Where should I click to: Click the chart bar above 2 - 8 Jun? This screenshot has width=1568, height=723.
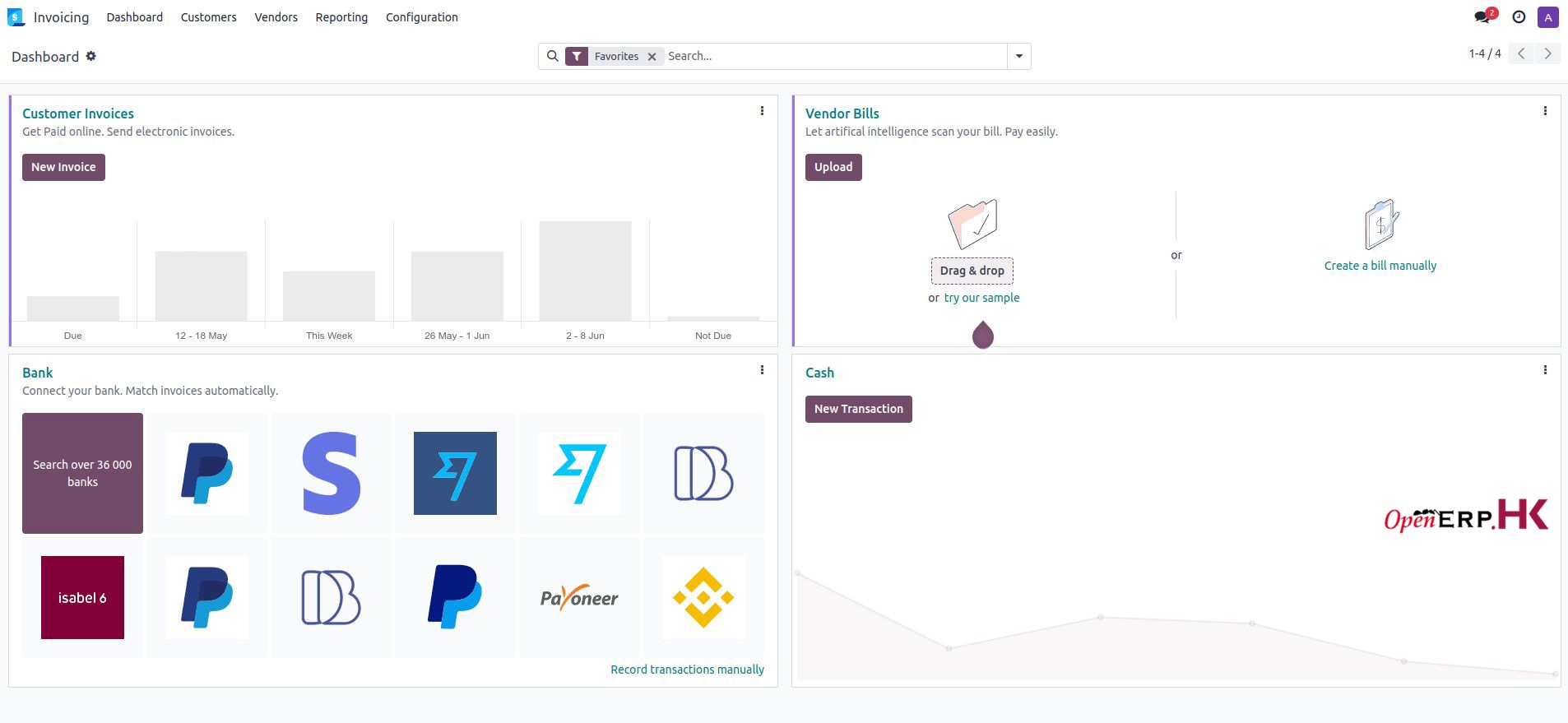coord(585,271)
